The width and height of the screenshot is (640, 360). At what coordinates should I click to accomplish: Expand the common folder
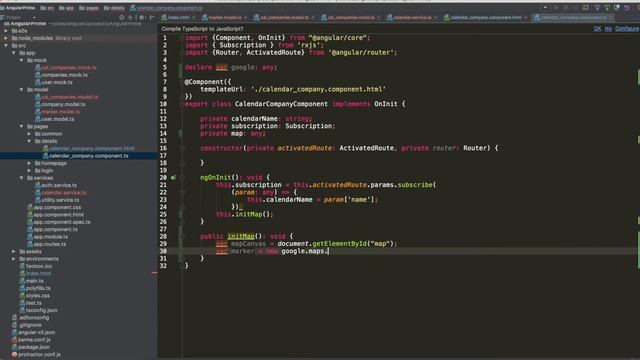[x=29, y=133]
